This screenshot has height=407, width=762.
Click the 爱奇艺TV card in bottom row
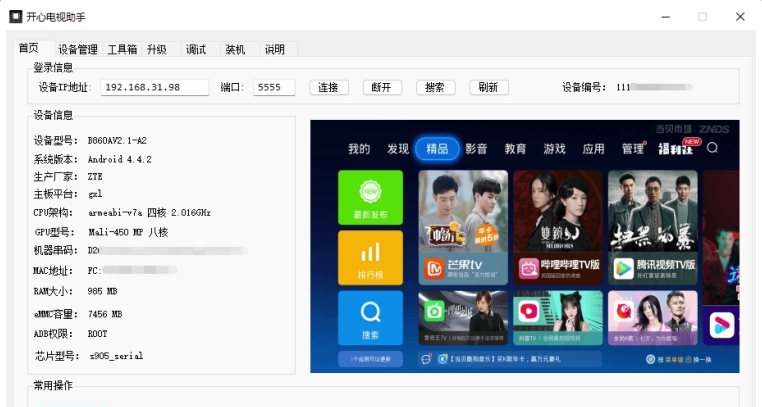463,318
